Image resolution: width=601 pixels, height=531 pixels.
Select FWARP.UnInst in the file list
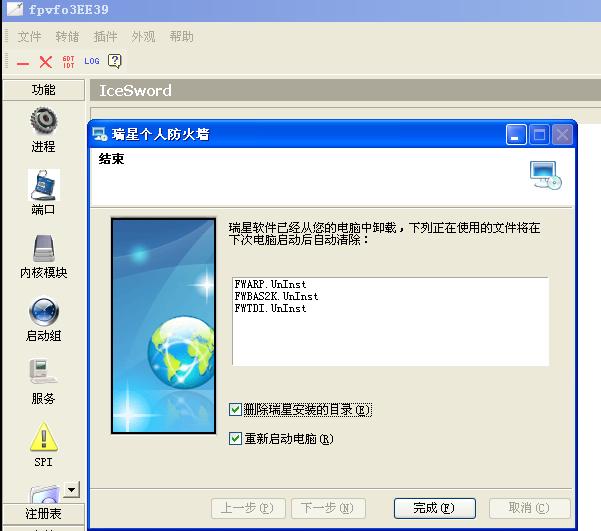[x=271, y=284]
